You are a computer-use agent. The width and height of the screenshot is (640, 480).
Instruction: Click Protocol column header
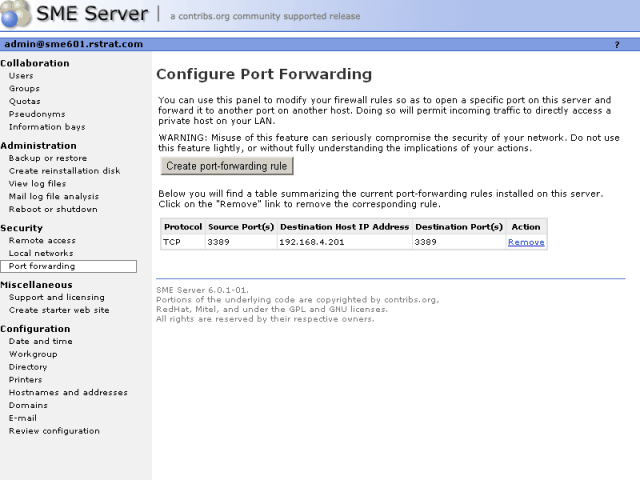click(x=183, y=227)
